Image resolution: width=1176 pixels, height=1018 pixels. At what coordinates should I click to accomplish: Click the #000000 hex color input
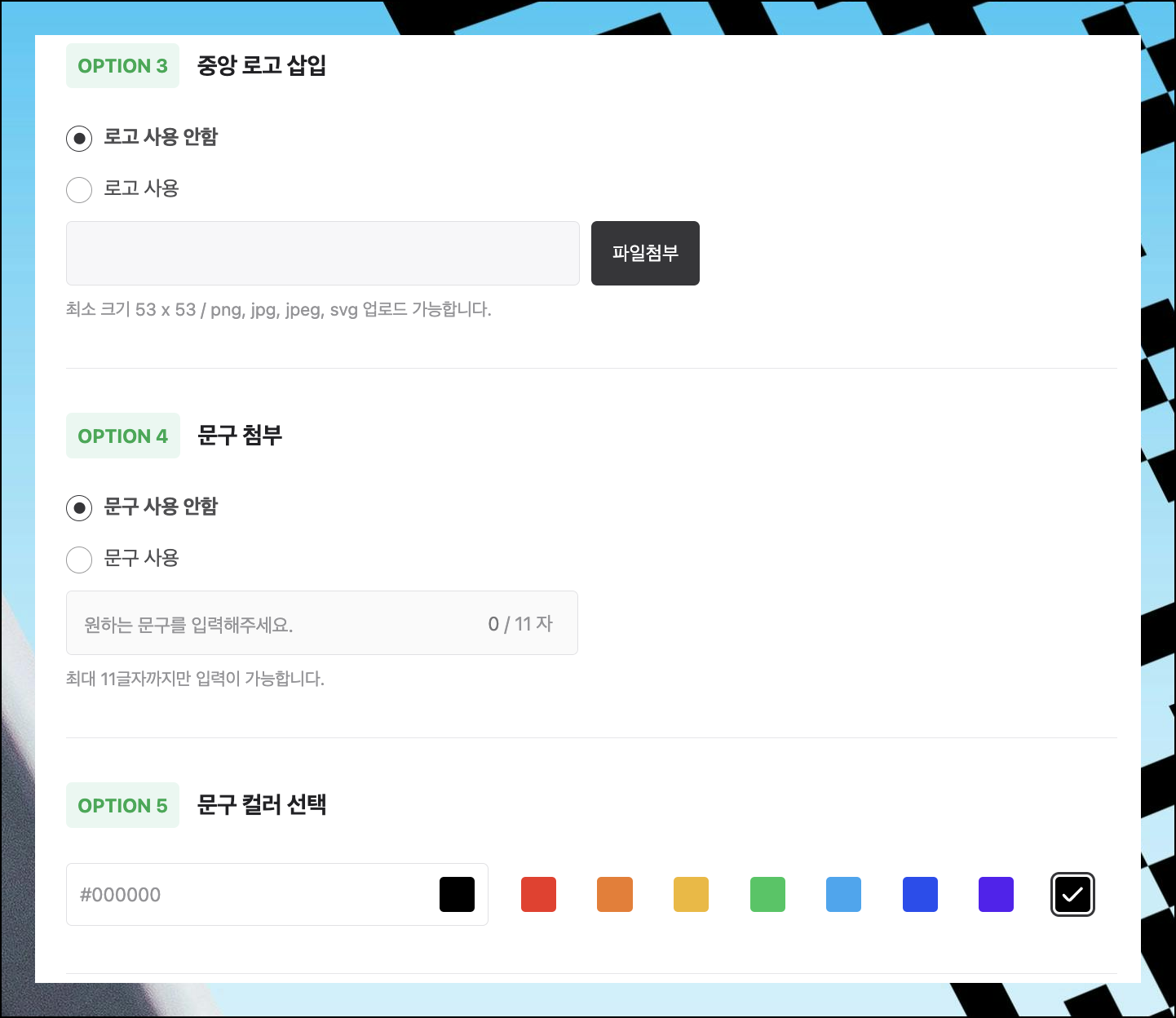(277, 894)
